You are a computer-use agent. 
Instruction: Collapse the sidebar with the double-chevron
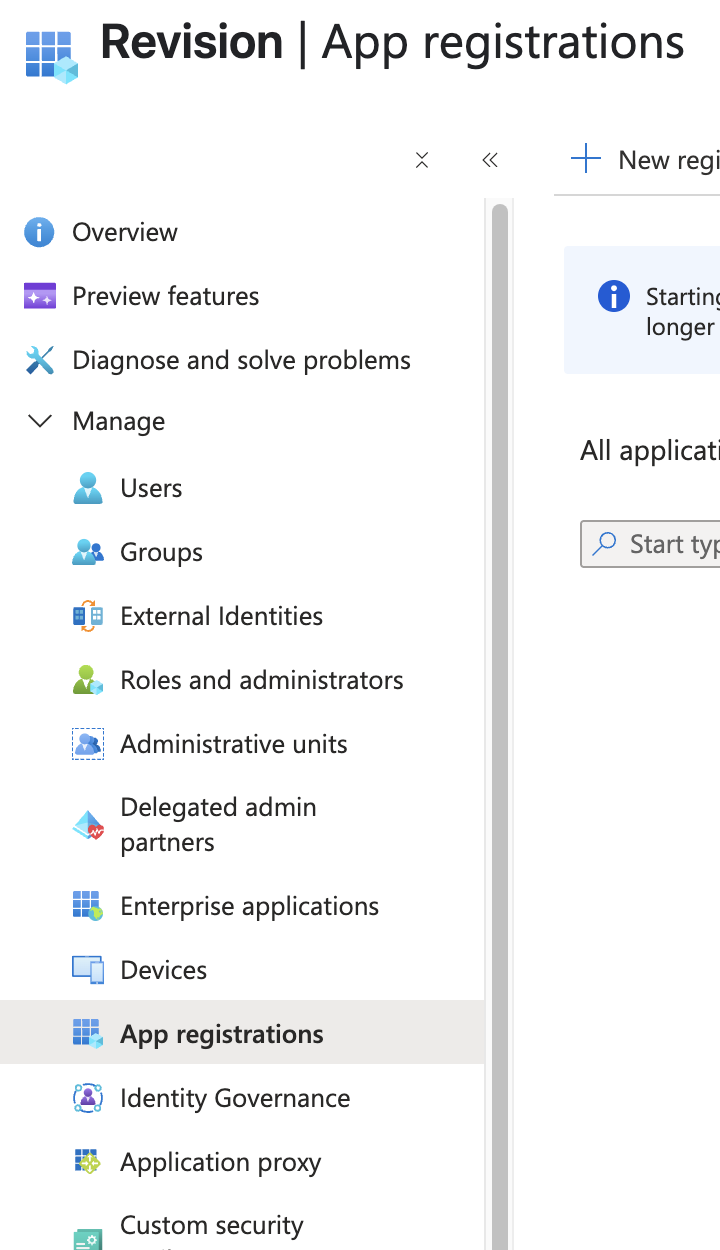(490, 160)
